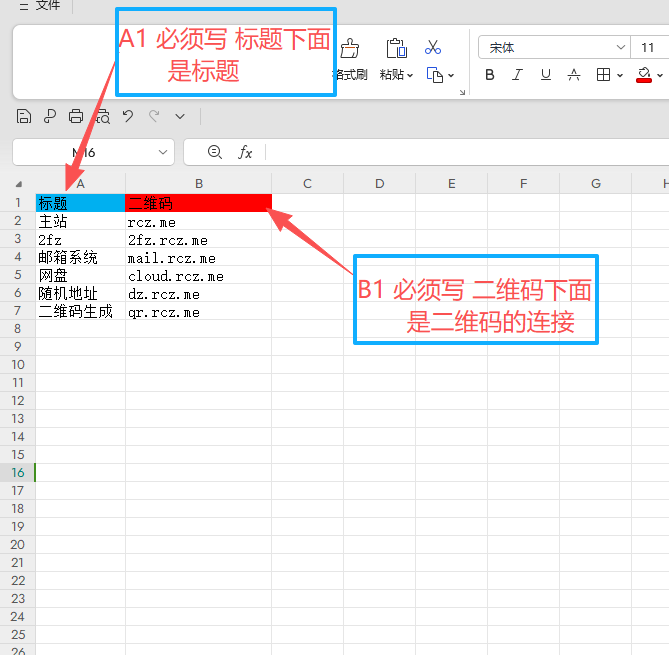This screenshot has width=669, height=655.
Task: Click the red header cell 二维码
Action: (198, 203)
